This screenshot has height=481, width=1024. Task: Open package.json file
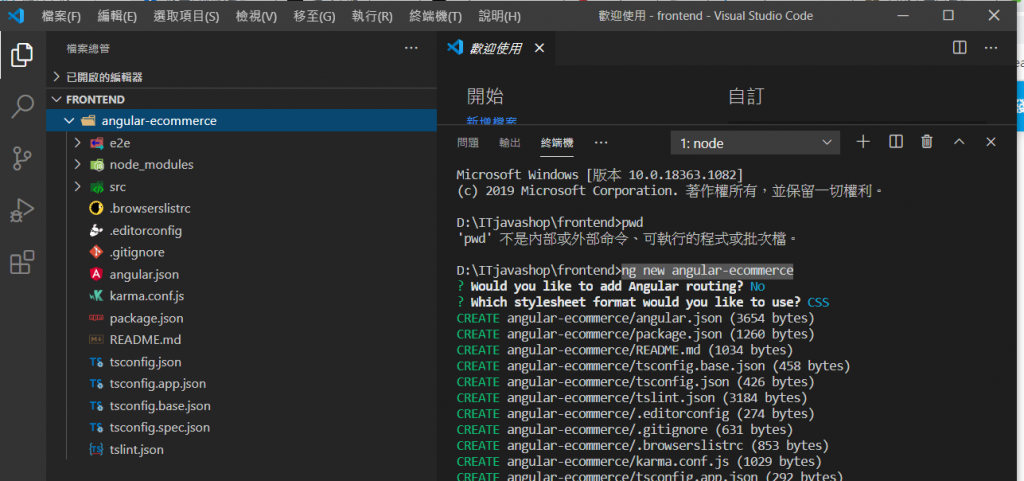point(146,318)
